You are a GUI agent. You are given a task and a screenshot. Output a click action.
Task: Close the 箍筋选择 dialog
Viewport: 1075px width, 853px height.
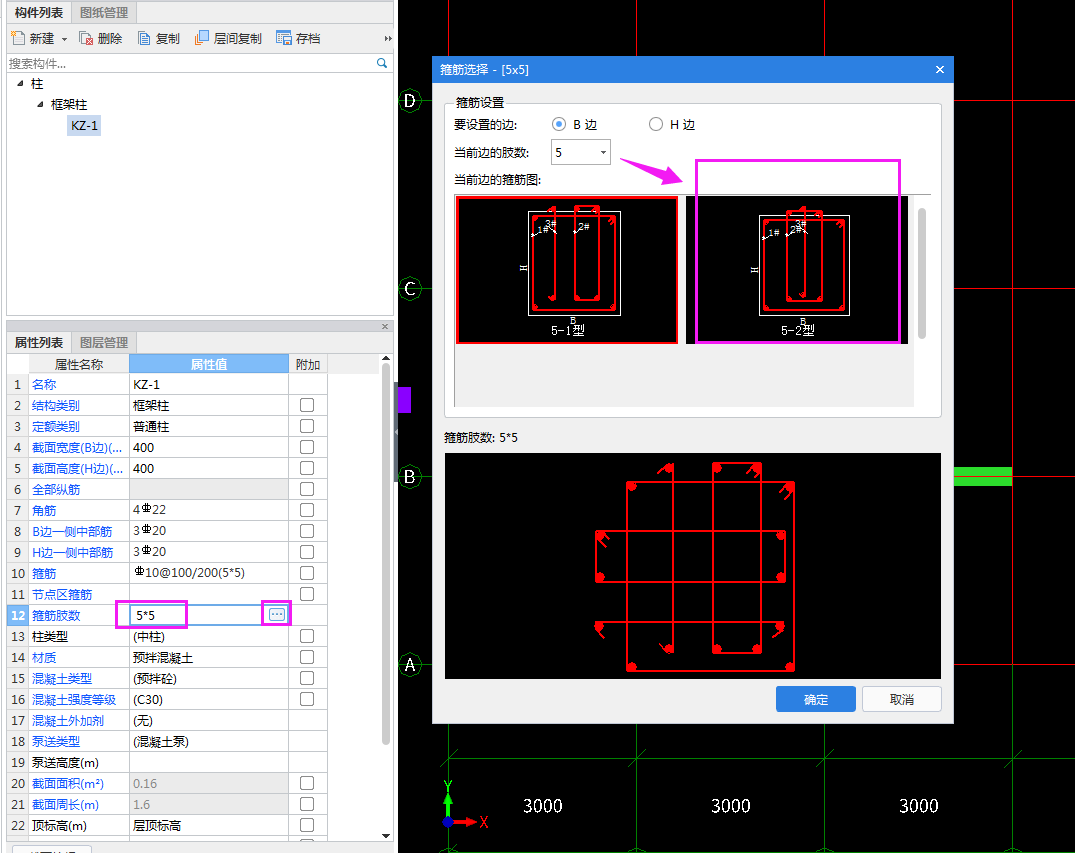tap(939, 69)
